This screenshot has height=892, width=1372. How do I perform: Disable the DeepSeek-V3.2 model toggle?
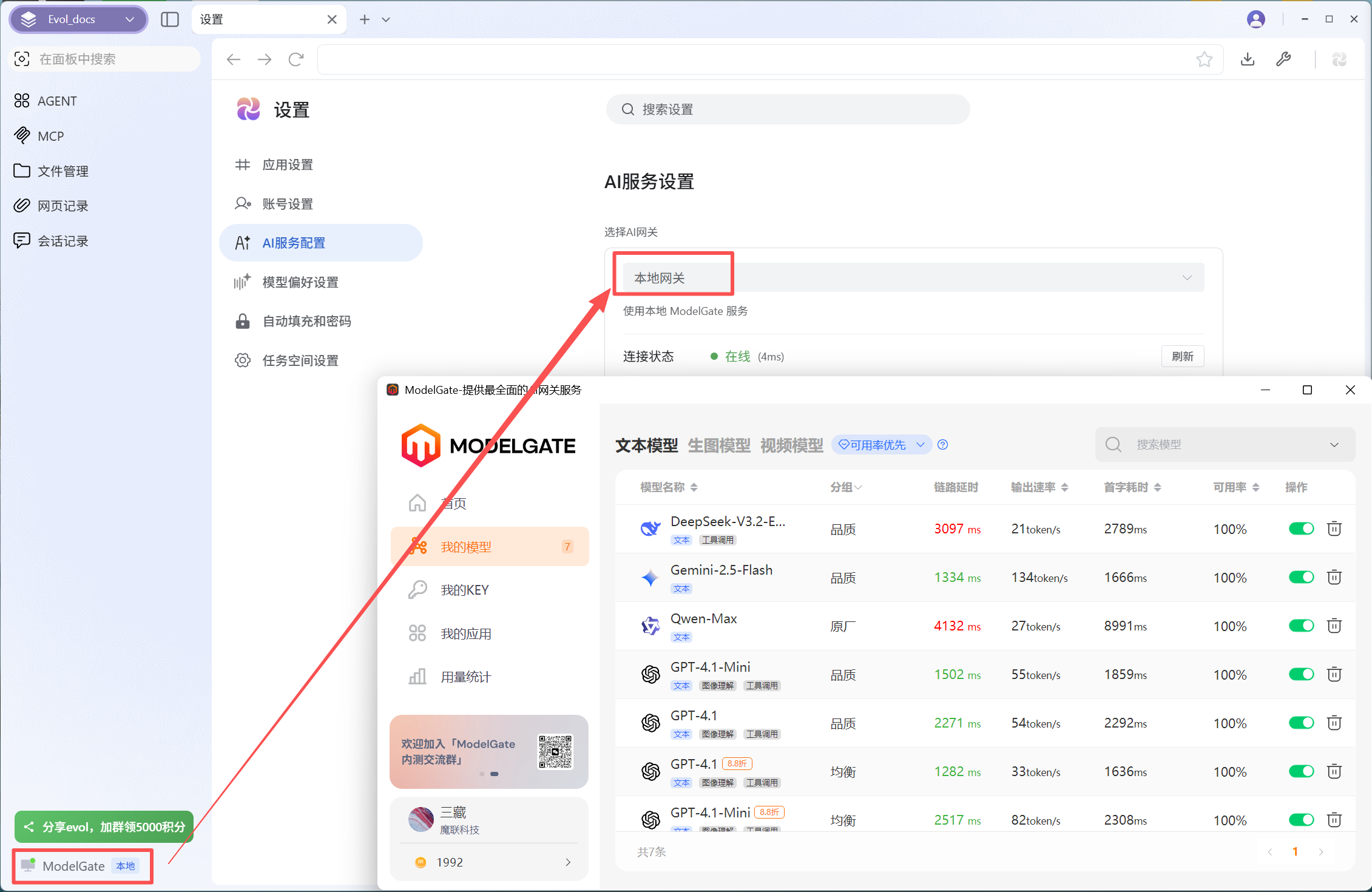pyautogui.click(x=1301, y=529)
